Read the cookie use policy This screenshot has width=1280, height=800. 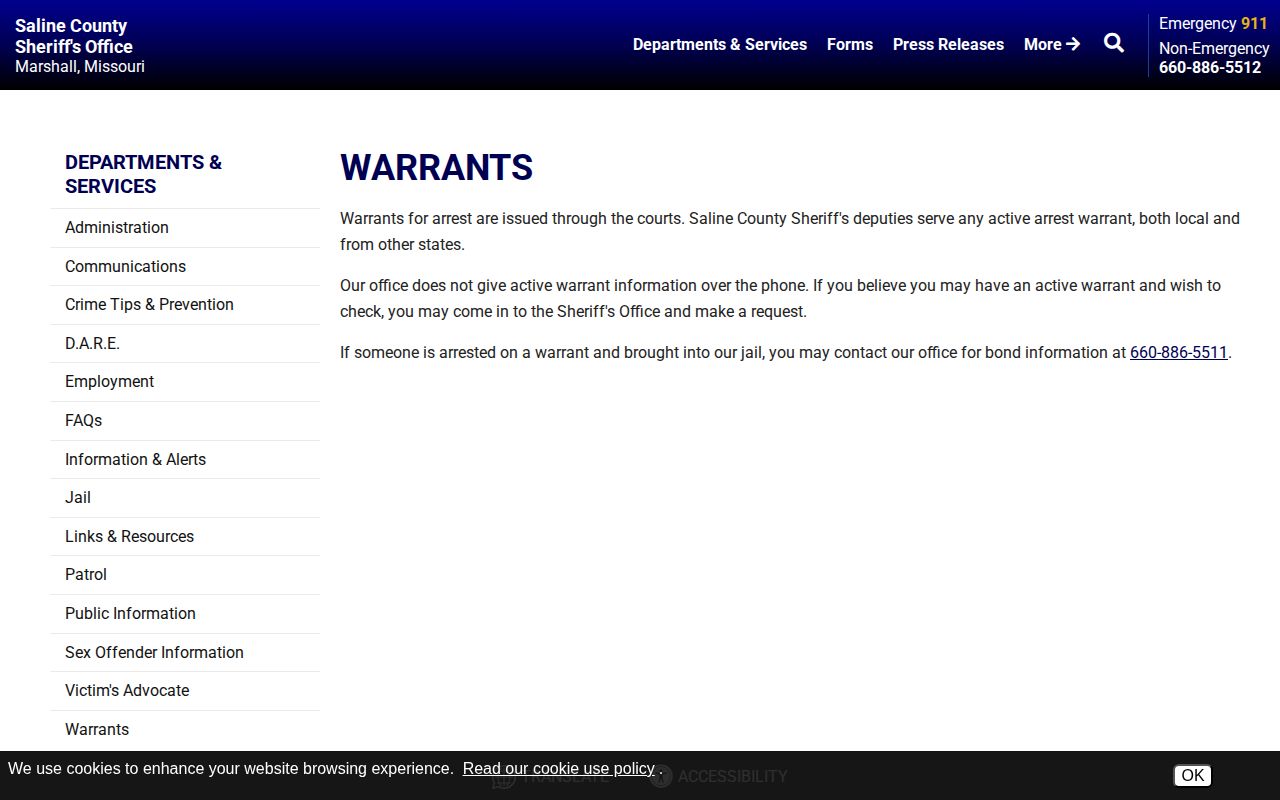558,768
